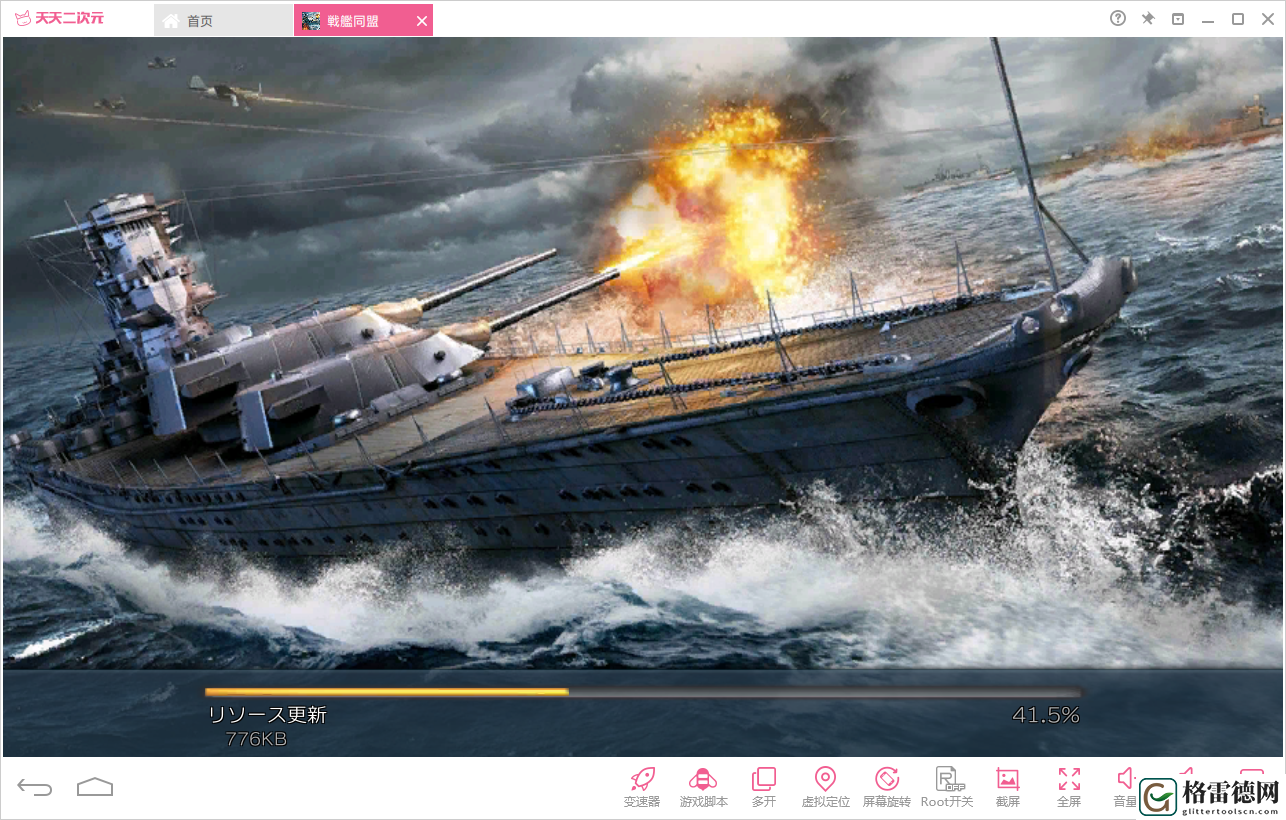This screenshot has height=820, width=1286.
Task: Open the 音量 volume control
Action: 1126,787
